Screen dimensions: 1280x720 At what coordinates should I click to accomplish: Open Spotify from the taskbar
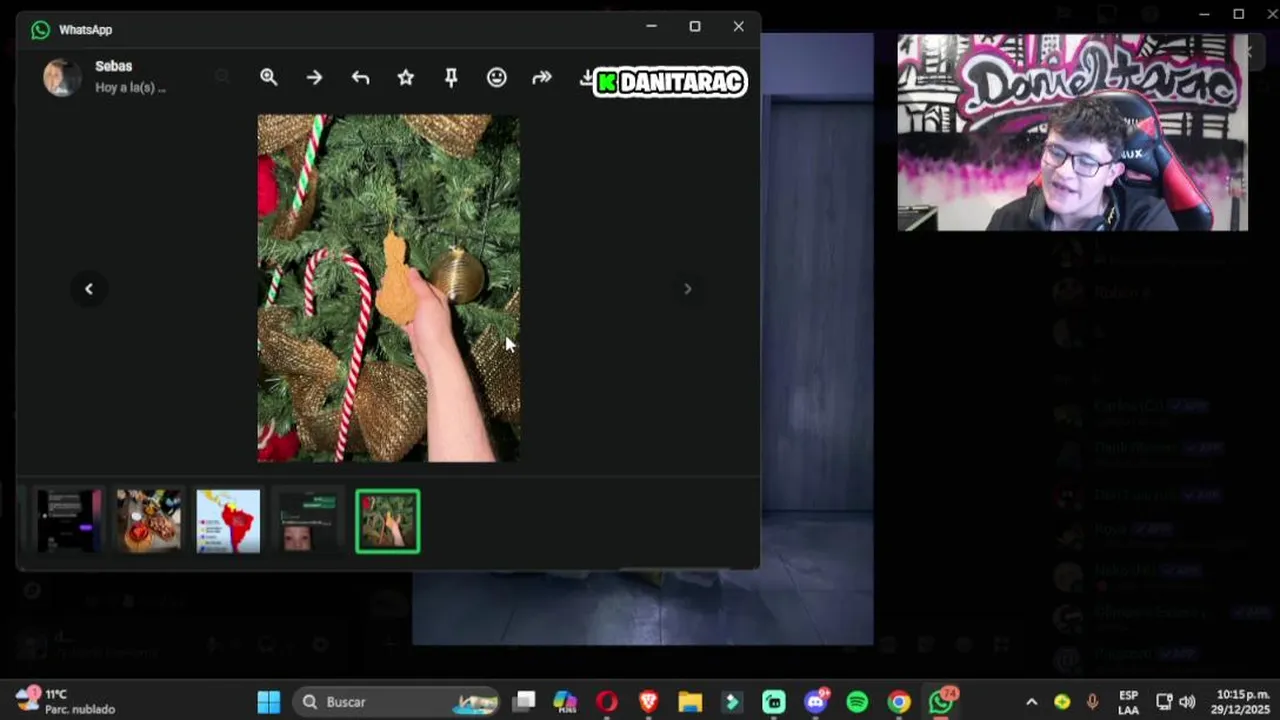(857, 702)
